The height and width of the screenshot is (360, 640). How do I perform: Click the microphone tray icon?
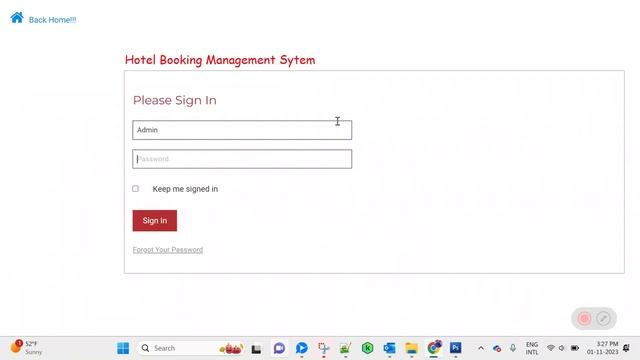(x=513, y=348)
